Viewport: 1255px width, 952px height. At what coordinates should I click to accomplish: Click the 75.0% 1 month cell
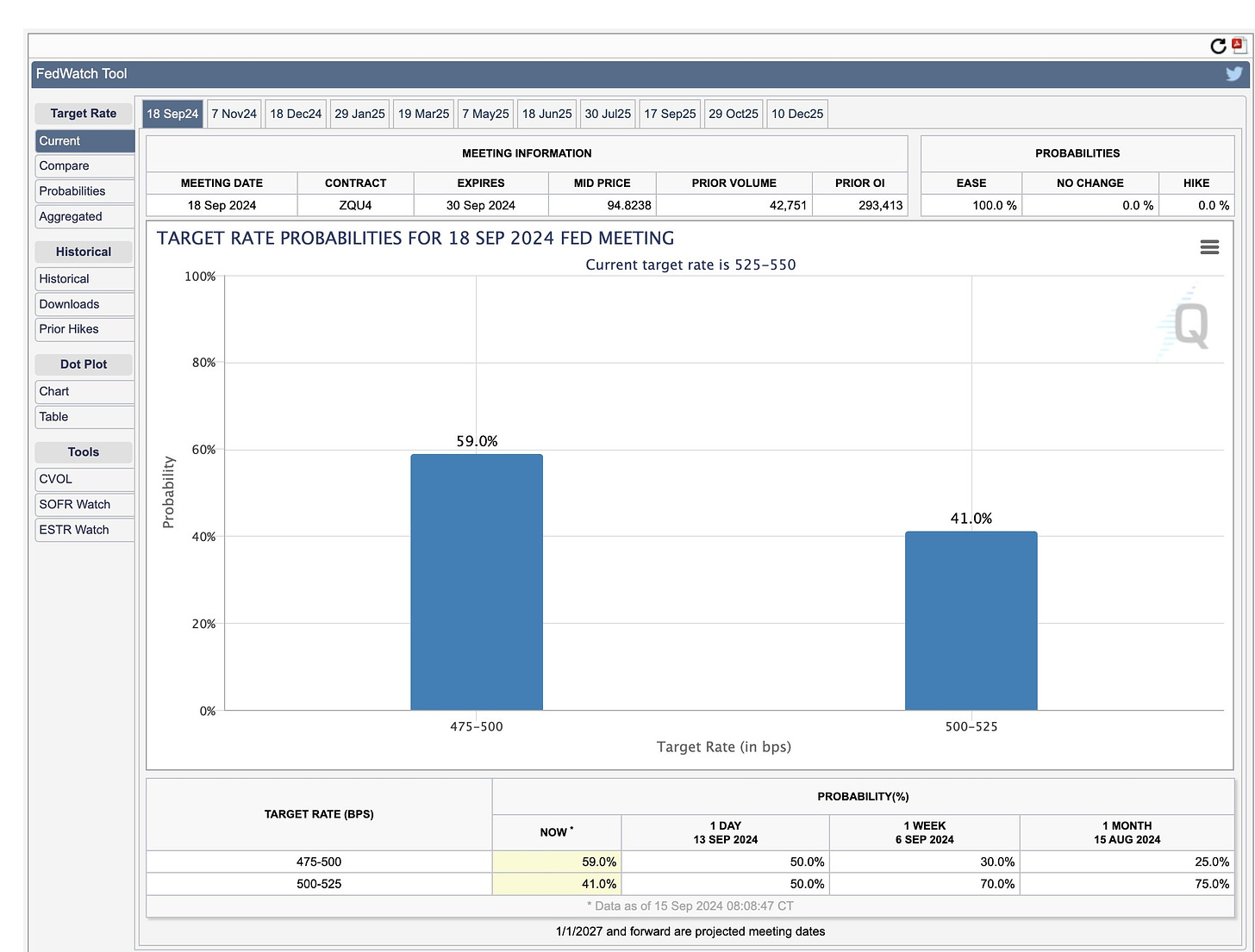1127,884
